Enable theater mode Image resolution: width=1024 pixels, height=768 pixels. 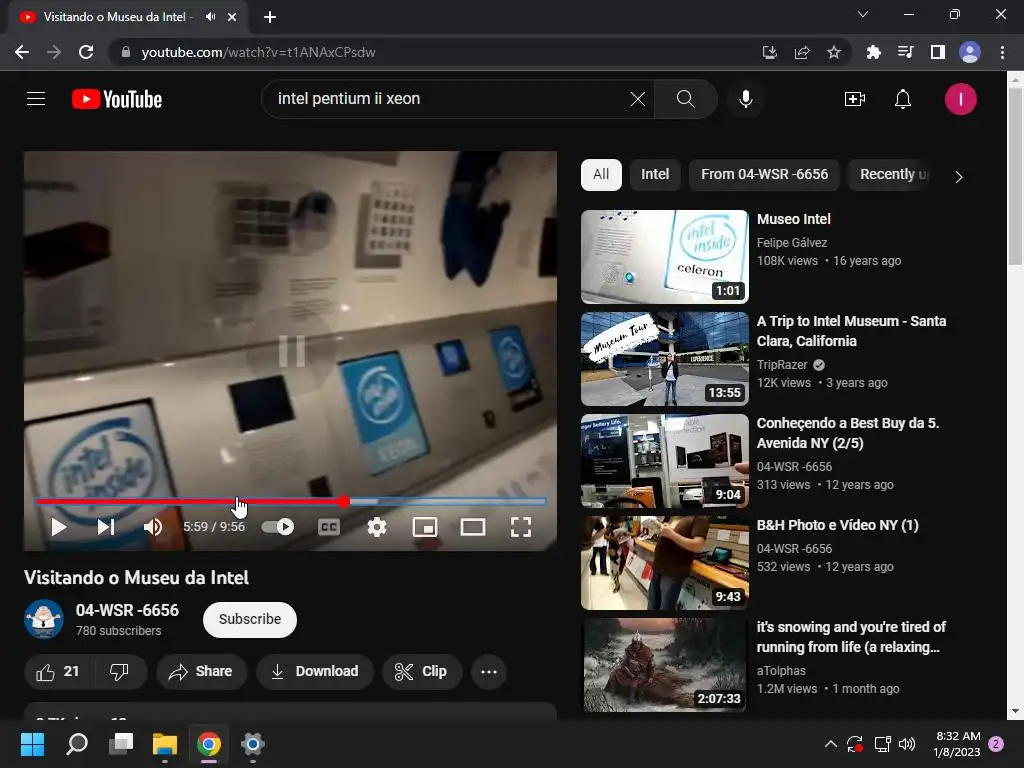point(473,527)
